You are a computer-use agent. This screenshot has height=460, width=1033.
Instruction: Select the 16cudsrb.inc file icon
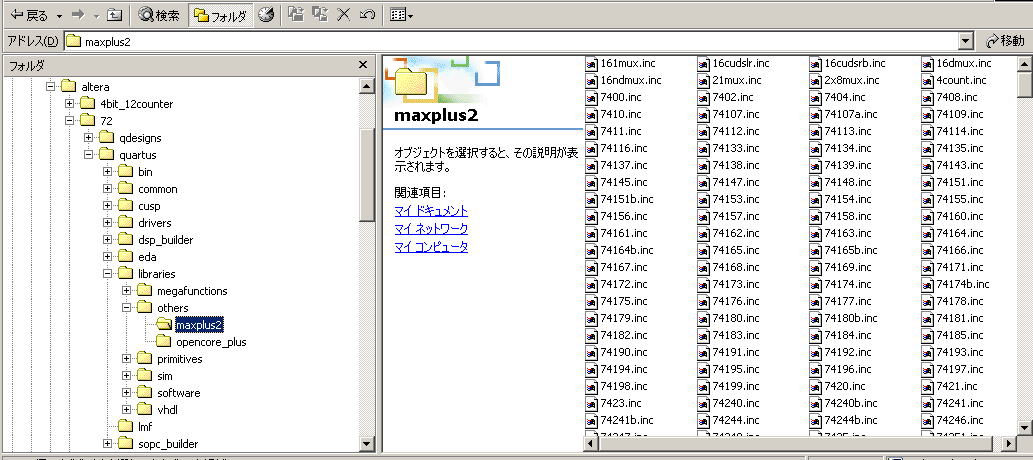816,63
